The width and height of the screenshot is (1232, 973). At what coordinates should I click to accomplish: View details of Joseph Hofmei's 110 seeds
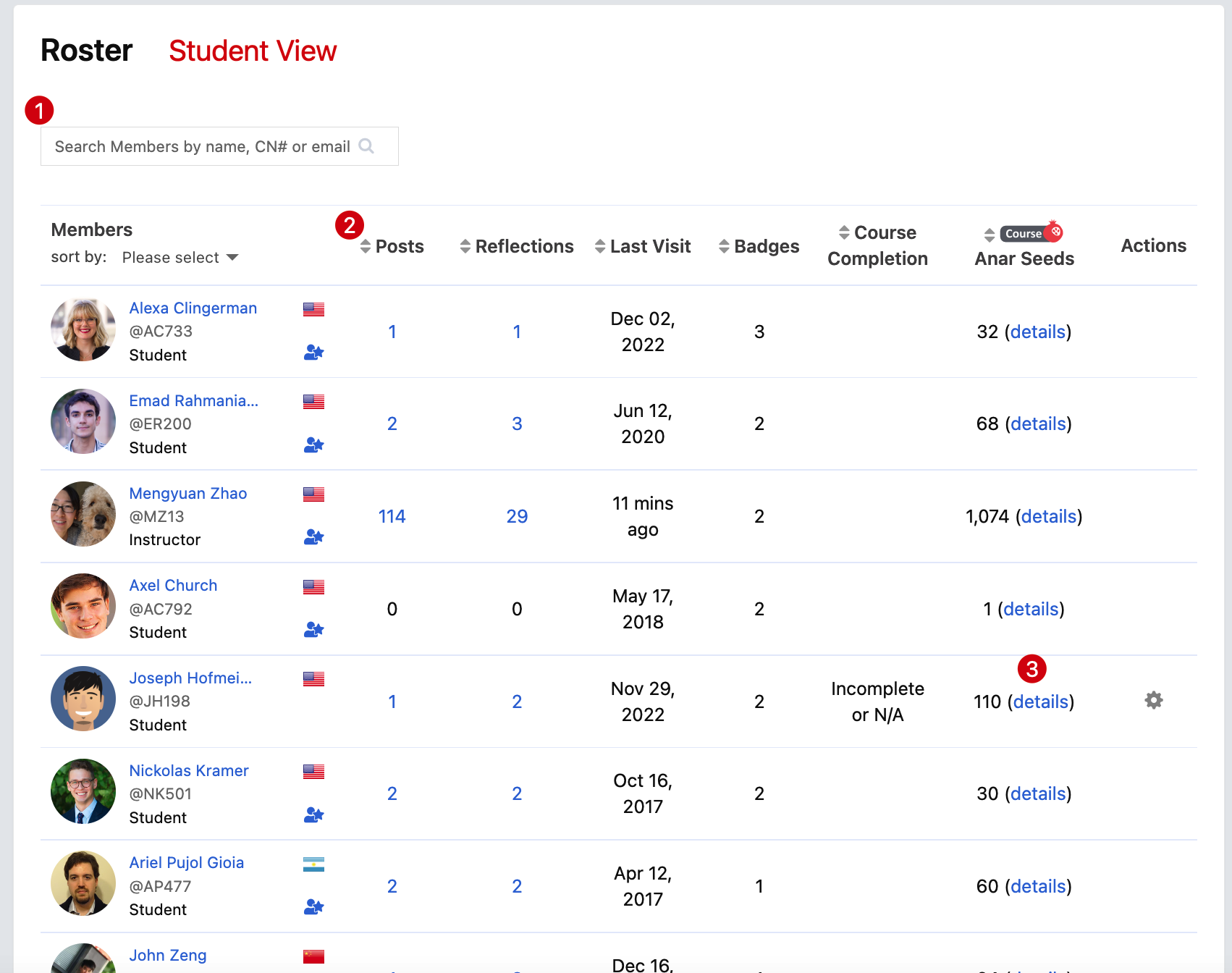click(1041, 702)
